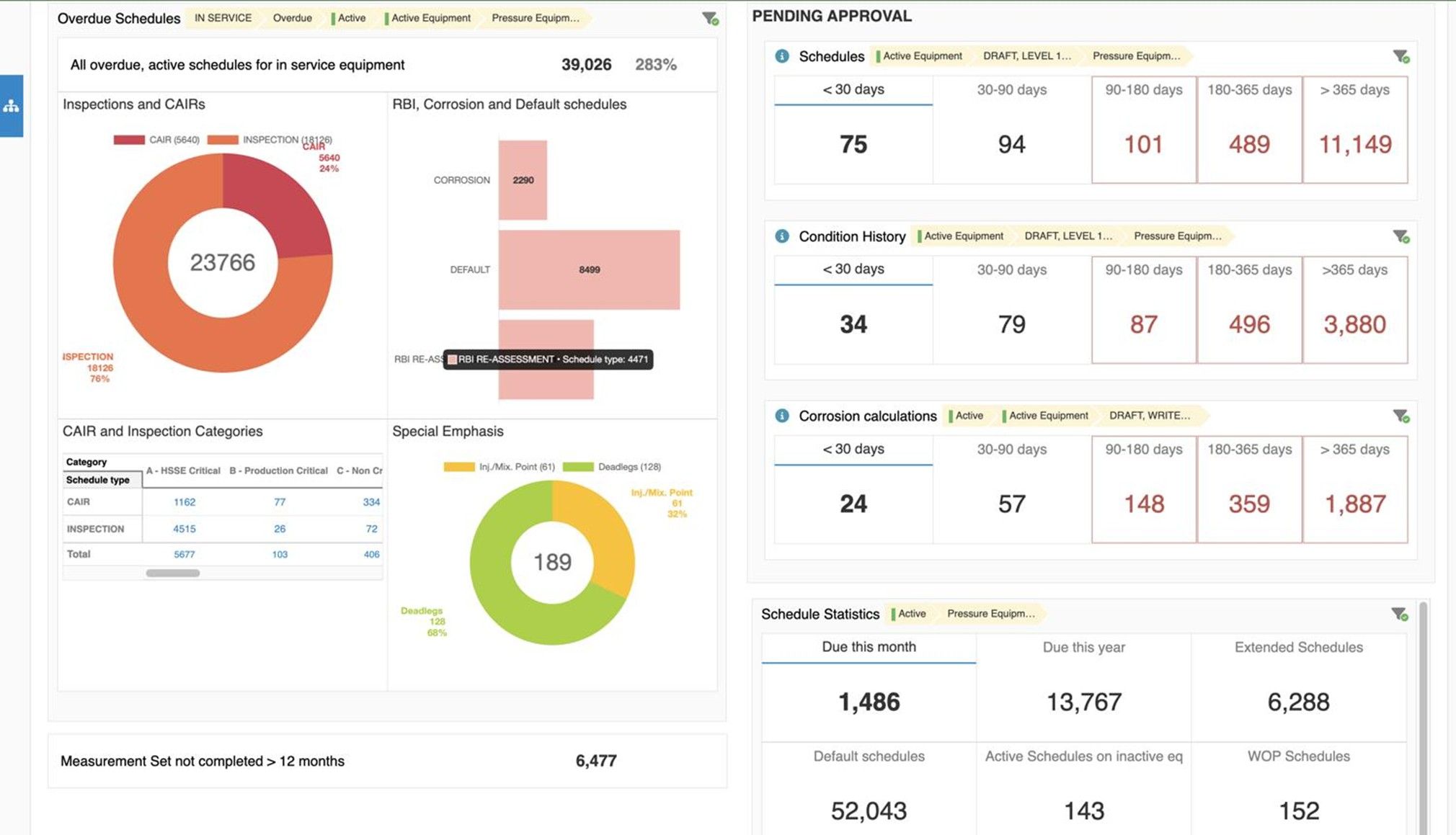Select 30-90 days tab under Schedules

pos(1011,90)
